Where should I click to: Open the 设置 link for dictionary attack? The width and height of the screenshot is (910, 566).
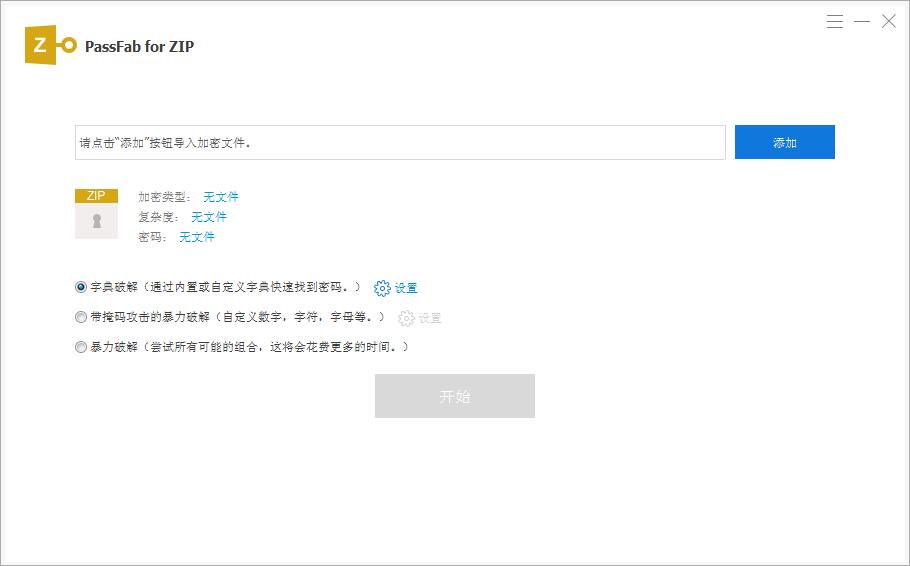point(406,288)
